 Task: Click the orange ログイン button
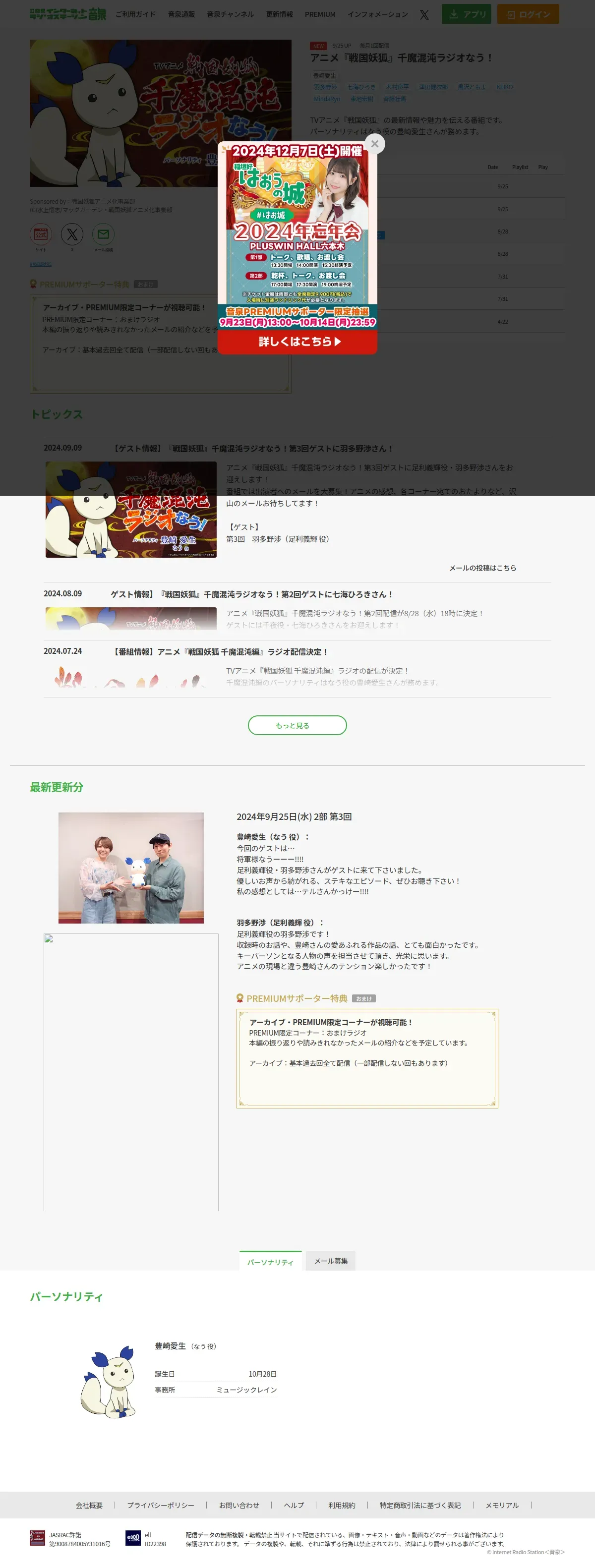pos(528,14)
